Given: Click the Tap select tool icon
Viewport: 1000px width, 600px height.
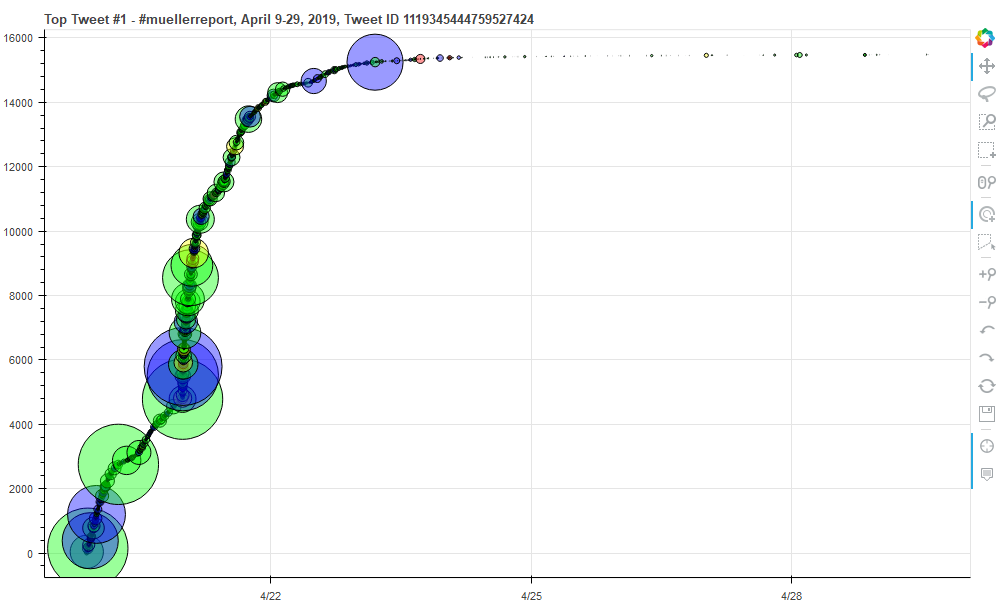Looking at the screenshot, I should click(986, 214).
